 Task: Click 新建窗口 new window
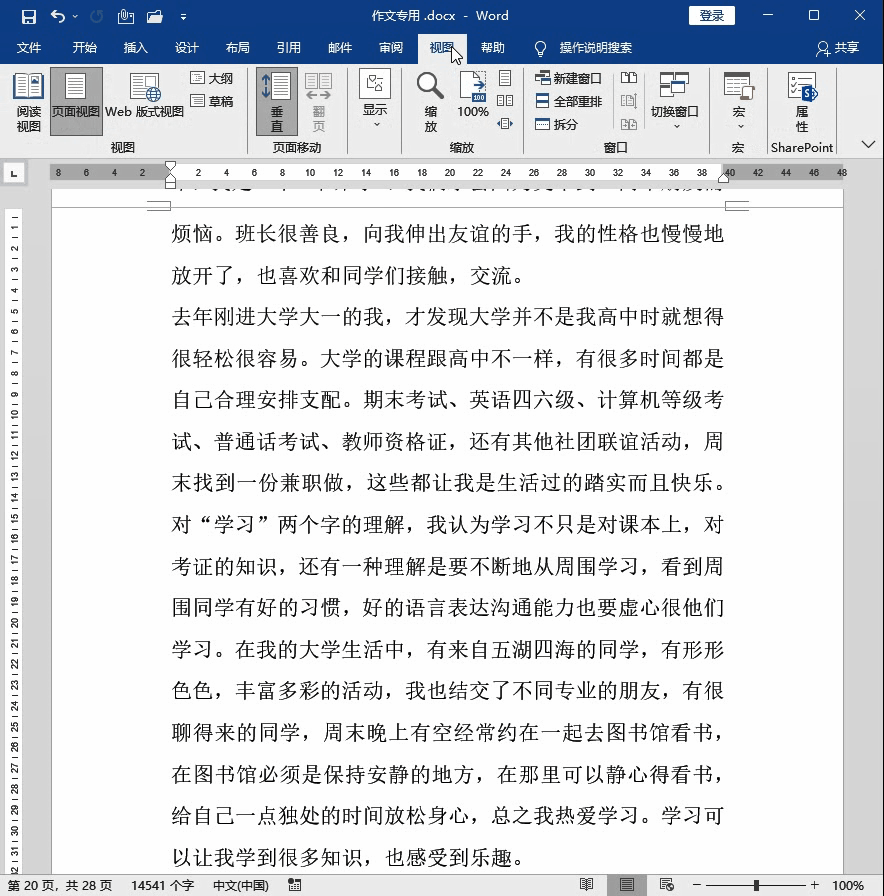pyautogui.click(x=568, y=78)
